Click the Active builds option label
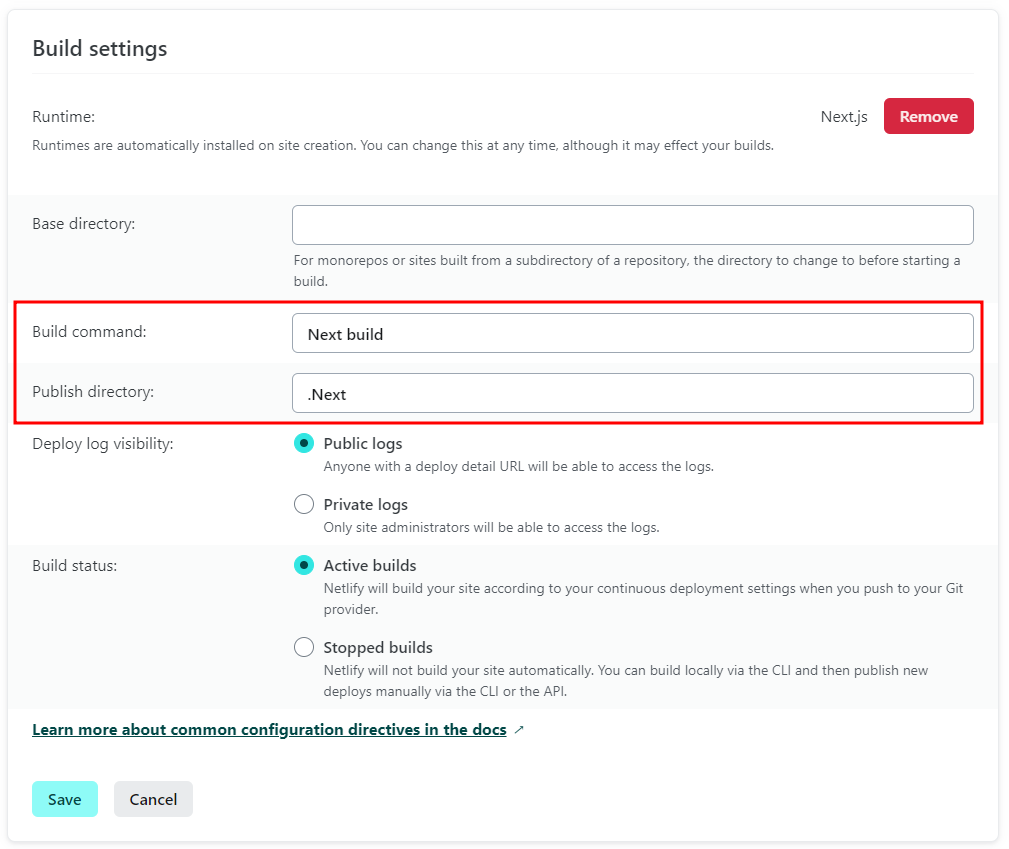Screen dimensions: 1009x849 pyautogui.click(x=370, y=565)
